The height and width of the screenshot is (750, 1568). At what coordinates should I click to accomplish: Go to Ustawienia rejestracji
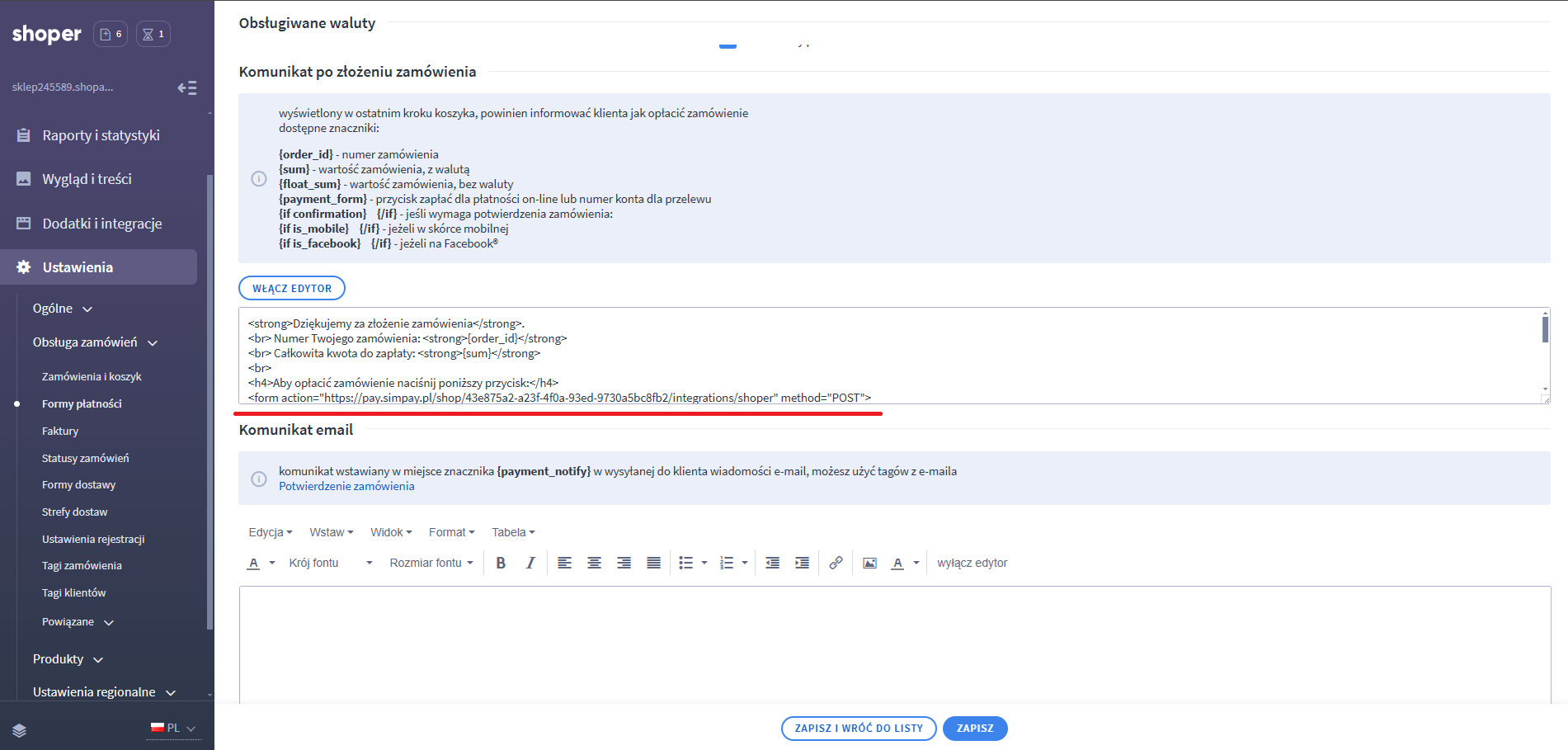coord(93,539)
